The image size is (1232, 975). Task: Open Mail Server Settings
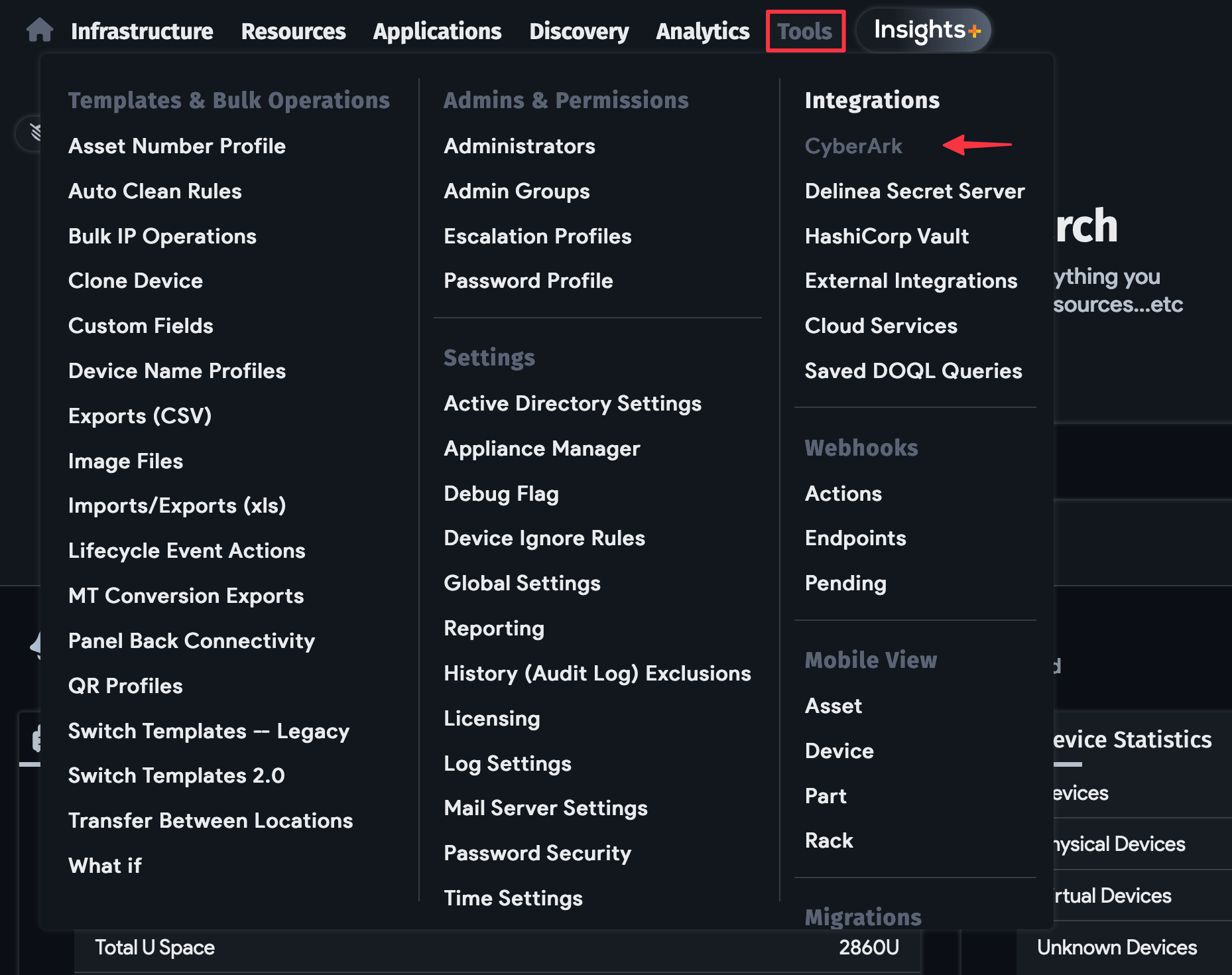(546, 808)
